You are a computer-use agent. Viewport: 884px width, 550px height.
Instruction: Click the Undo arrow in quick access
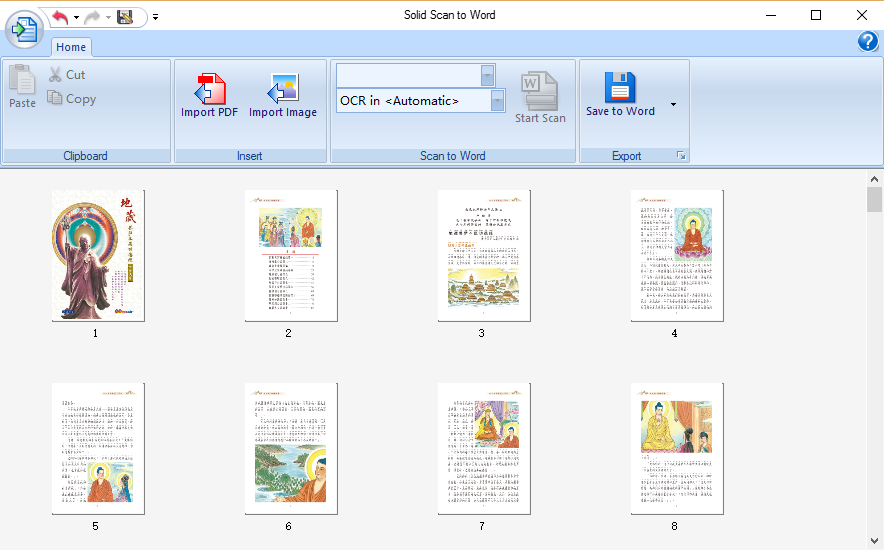[x=60, y=17]
